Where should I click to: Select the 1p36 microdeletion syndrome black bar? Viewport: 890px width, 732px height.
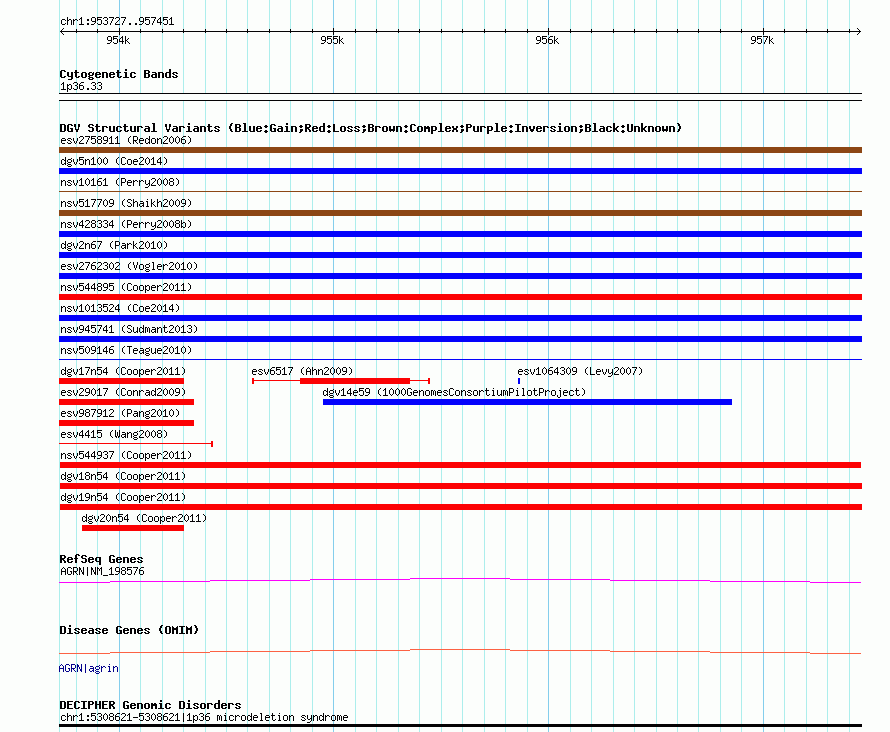coord(460,725)
